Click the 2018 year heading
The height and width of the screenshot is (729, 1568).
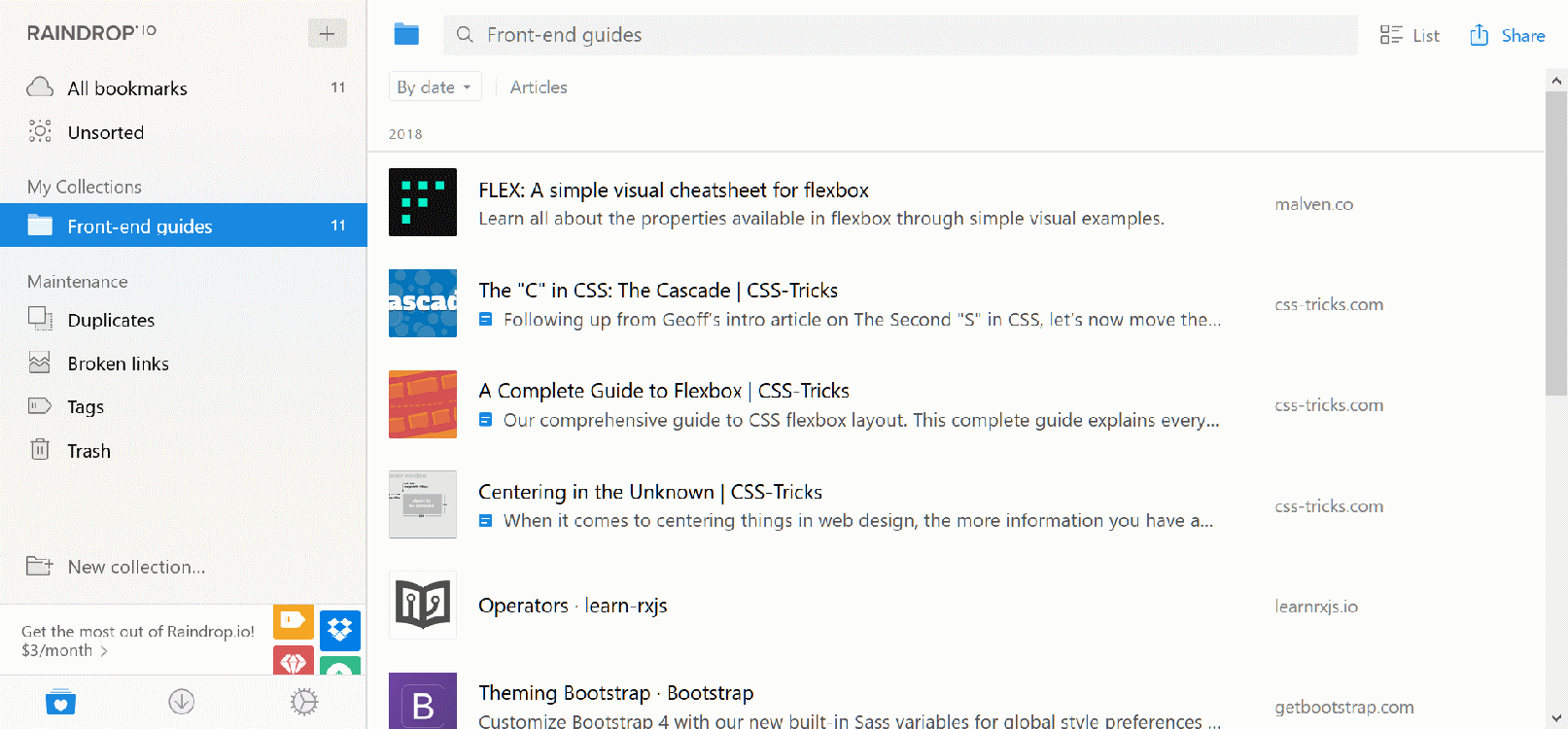click(x=405, y=134)
